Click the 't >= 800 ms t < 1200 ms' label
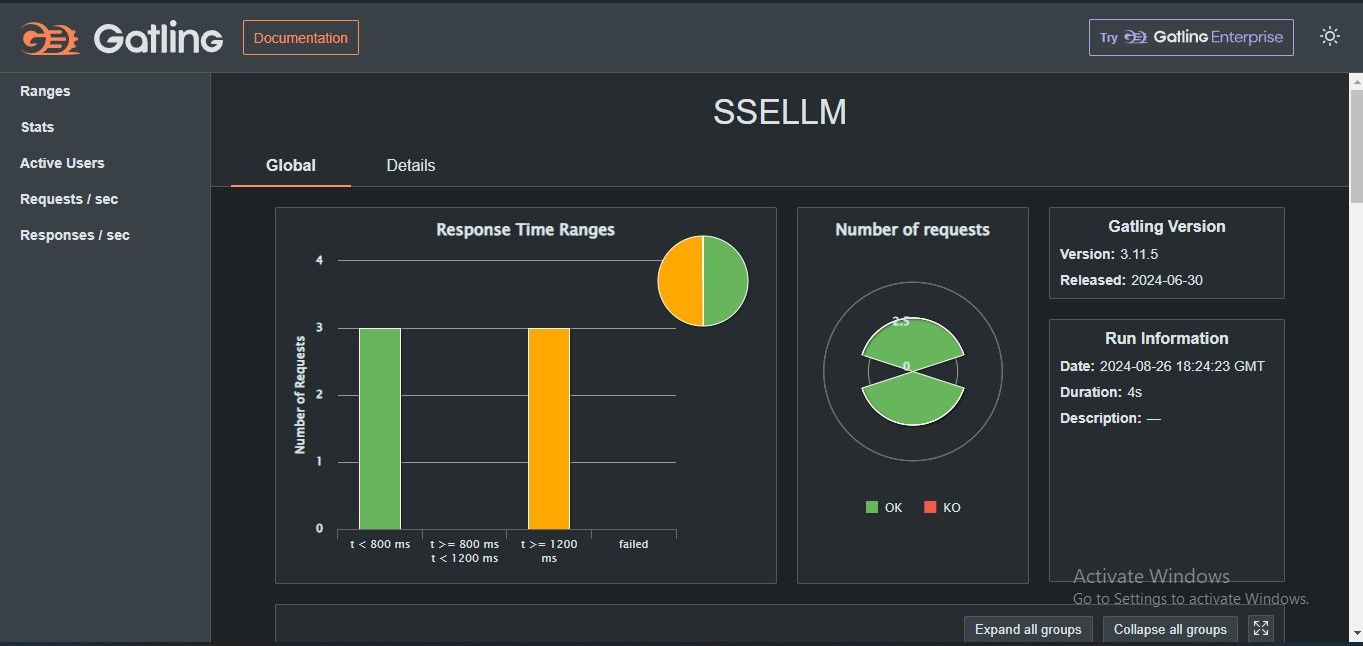Image resolution: width=1363 pixels, height=646 pixels. pyautogui.click(x=464, y=551)
